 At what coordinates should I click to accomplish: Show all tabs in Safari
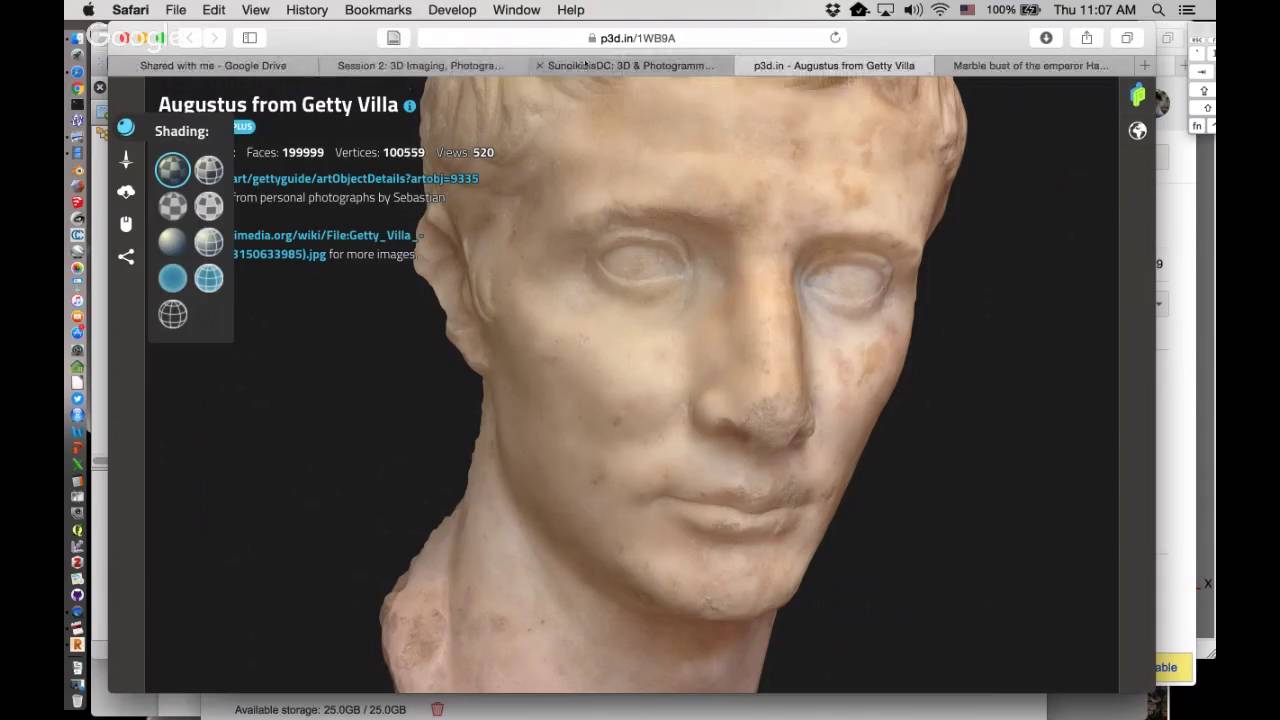point(1127,38)
